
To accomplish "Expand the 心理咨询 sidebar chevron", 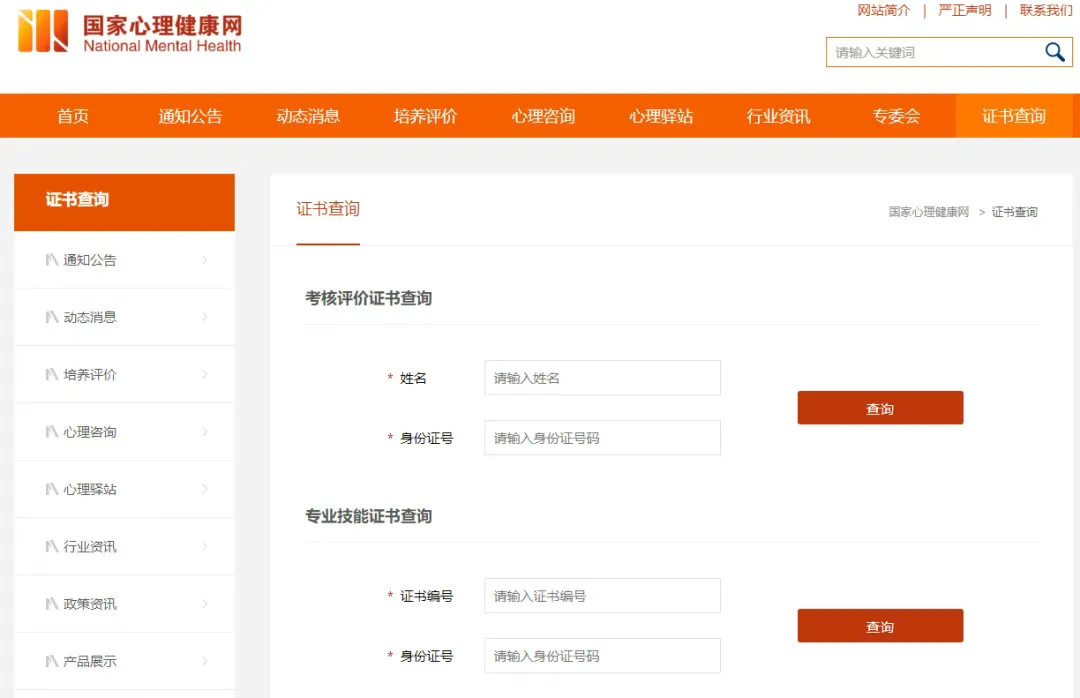I will [x=205, y=432].
